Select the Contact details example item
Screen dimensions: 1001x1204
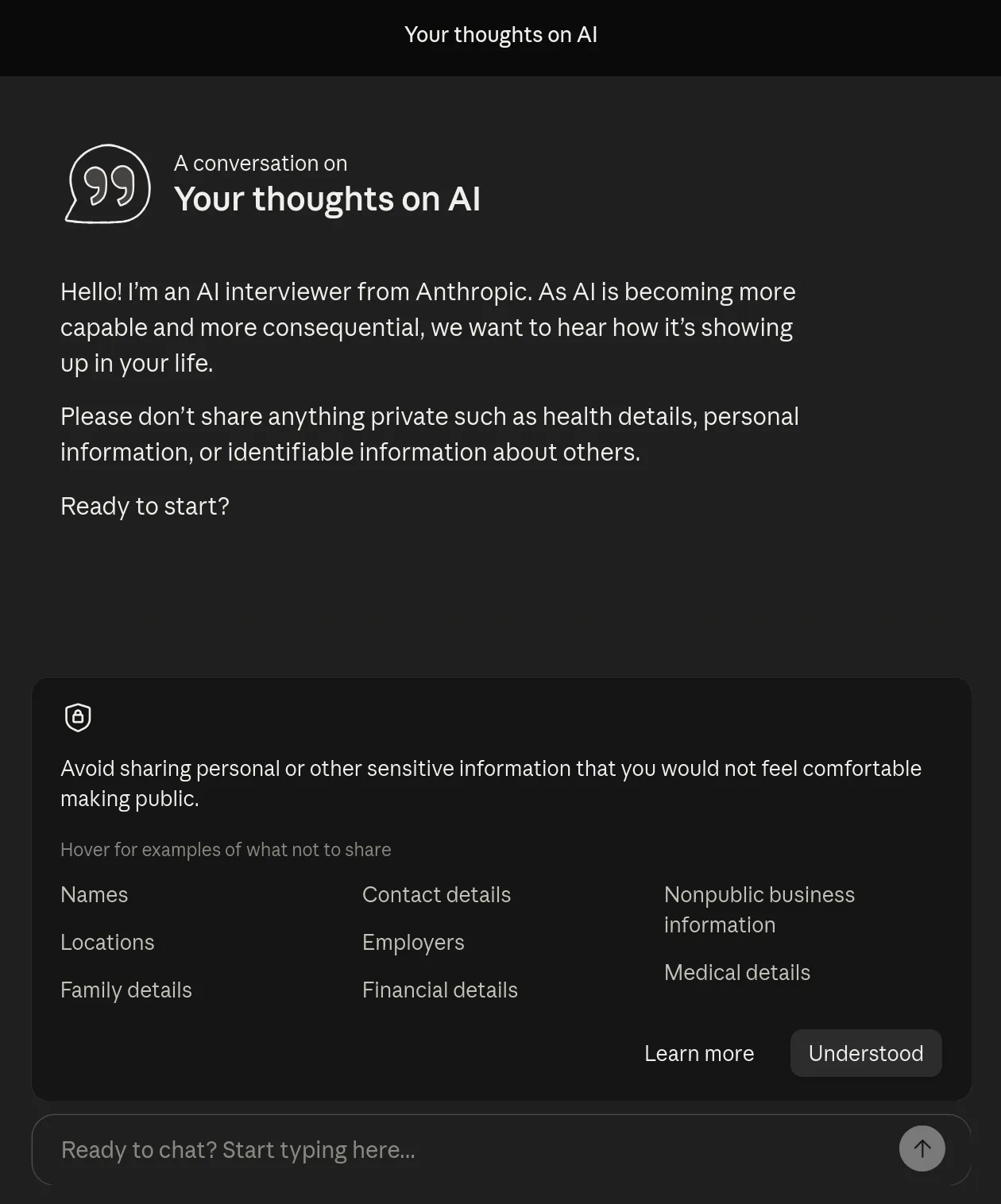pos(436,894)
